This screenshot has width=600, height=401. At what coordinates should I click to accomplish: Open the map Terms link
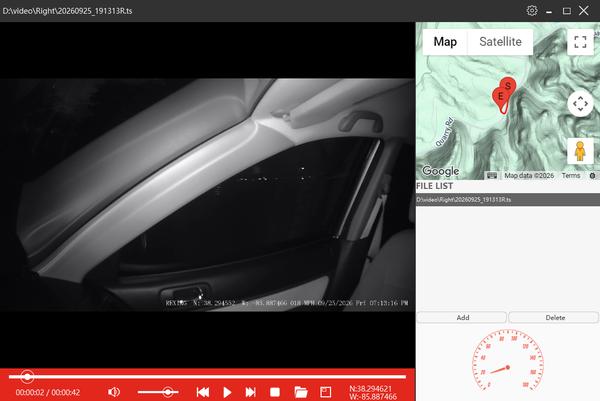571,176
